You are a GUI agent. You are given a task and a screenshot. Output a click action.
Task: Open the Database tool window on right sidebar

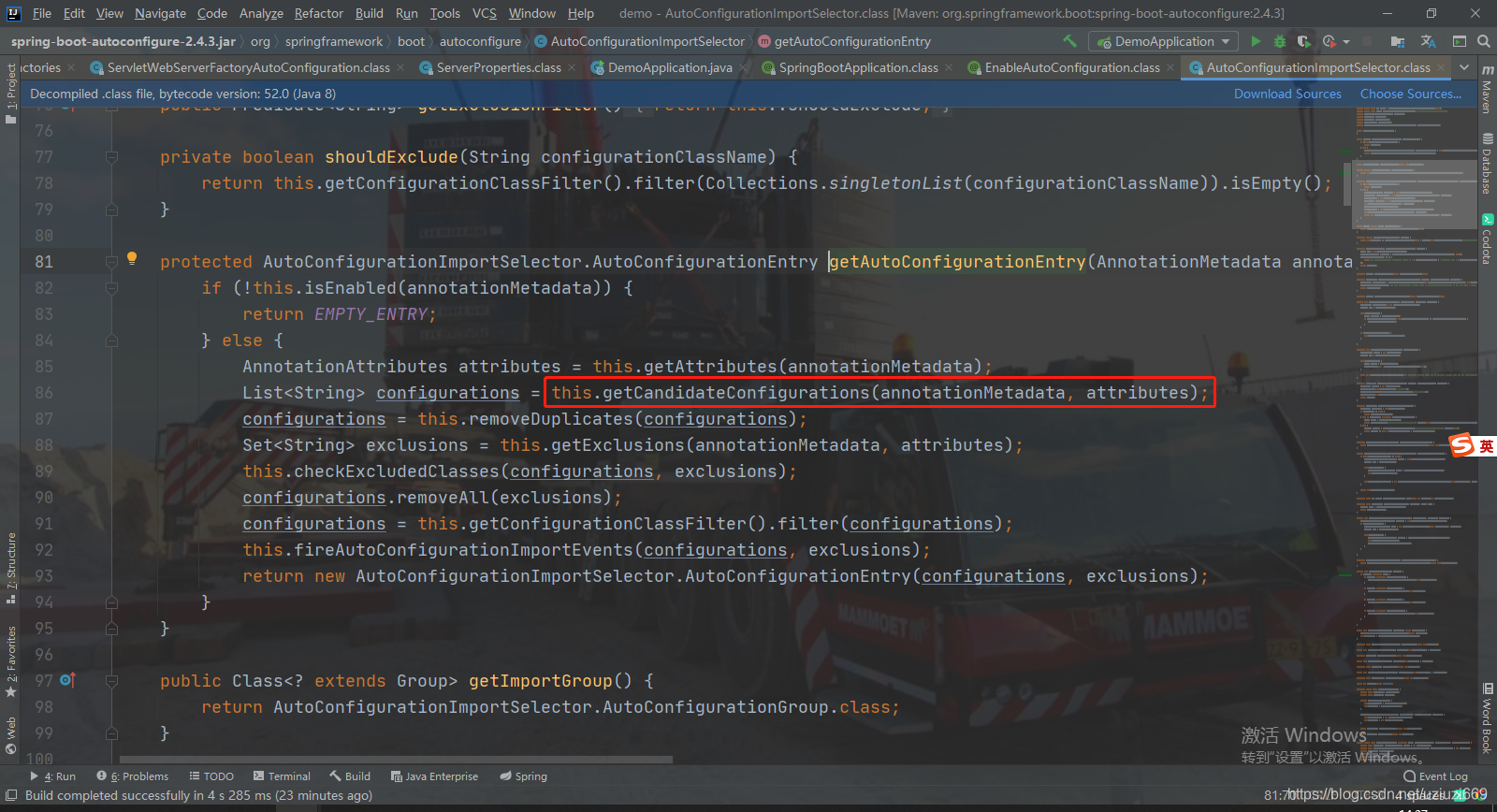tap(1487, 164)
